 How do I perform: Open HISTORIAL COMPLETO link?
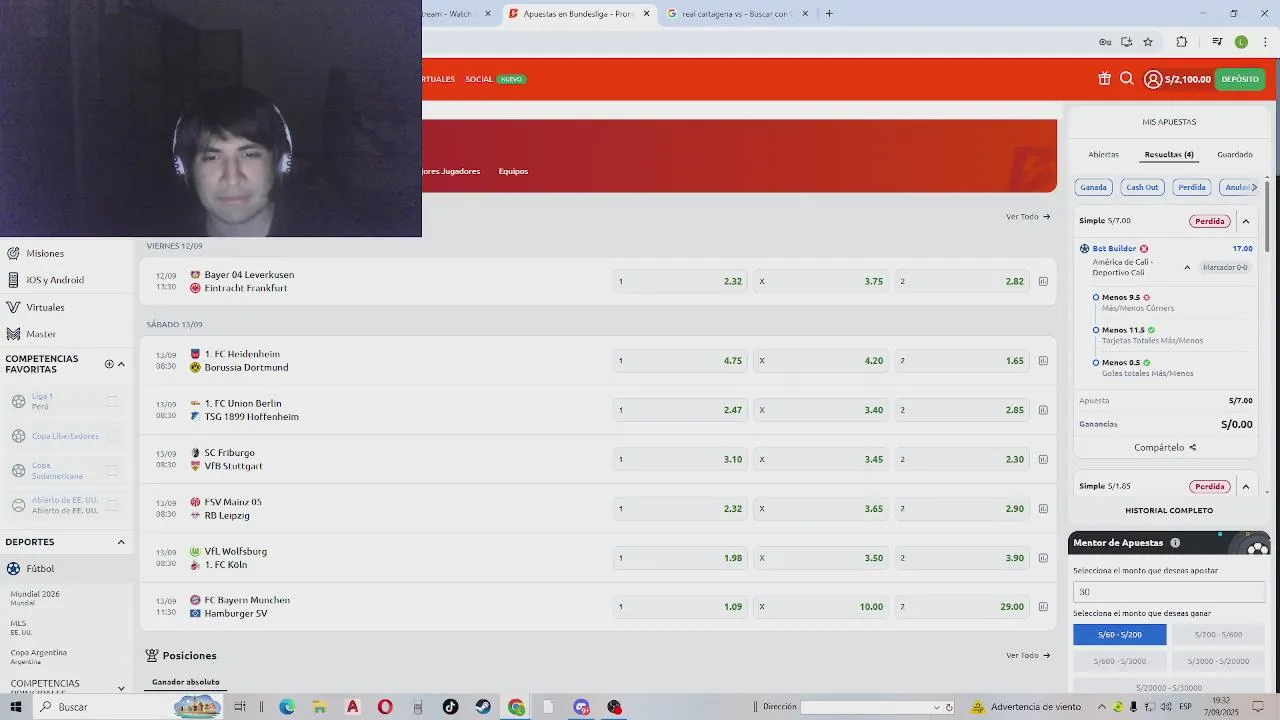pyautogui.click(x=1169, y=510)
